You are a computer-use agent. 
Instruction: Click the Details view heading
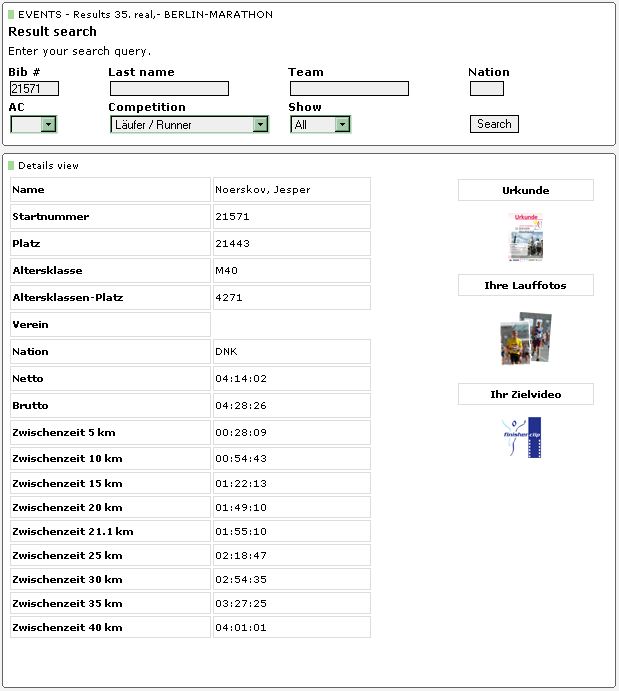pyautogui.click(x=48, y=166)
